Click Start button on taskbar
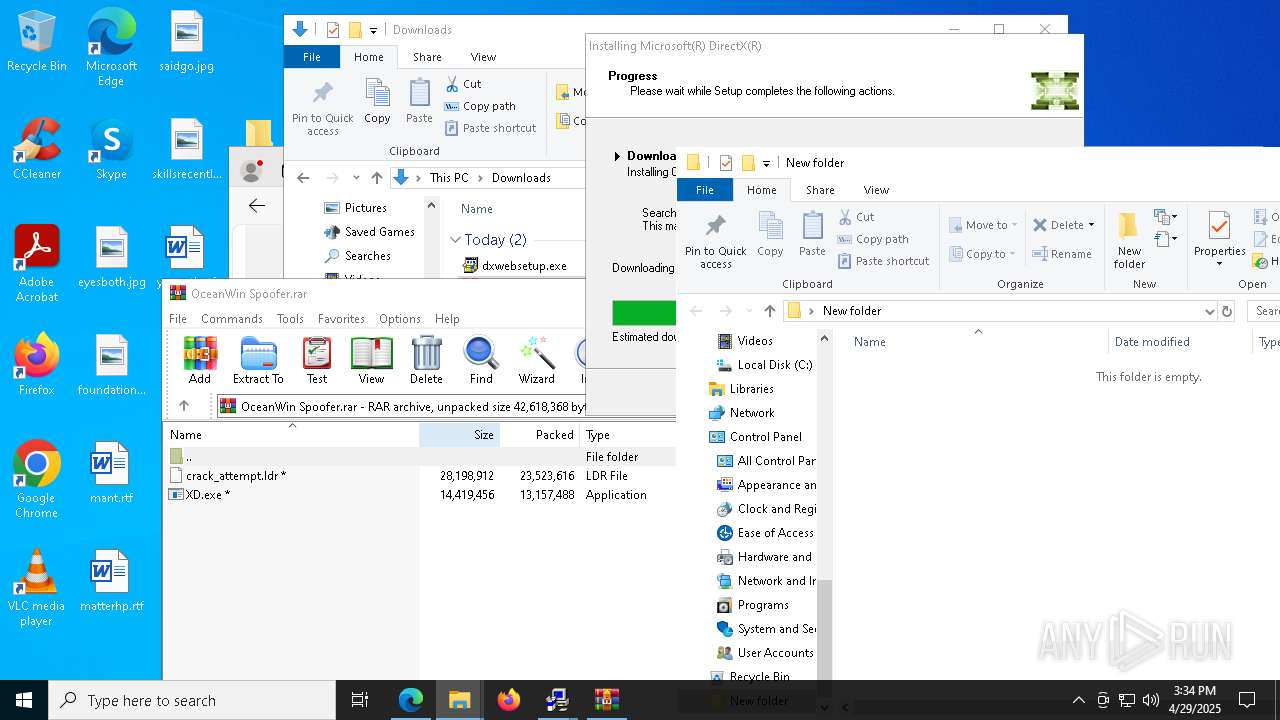The width and height of the screenshot is (1280, 720). 24,700
